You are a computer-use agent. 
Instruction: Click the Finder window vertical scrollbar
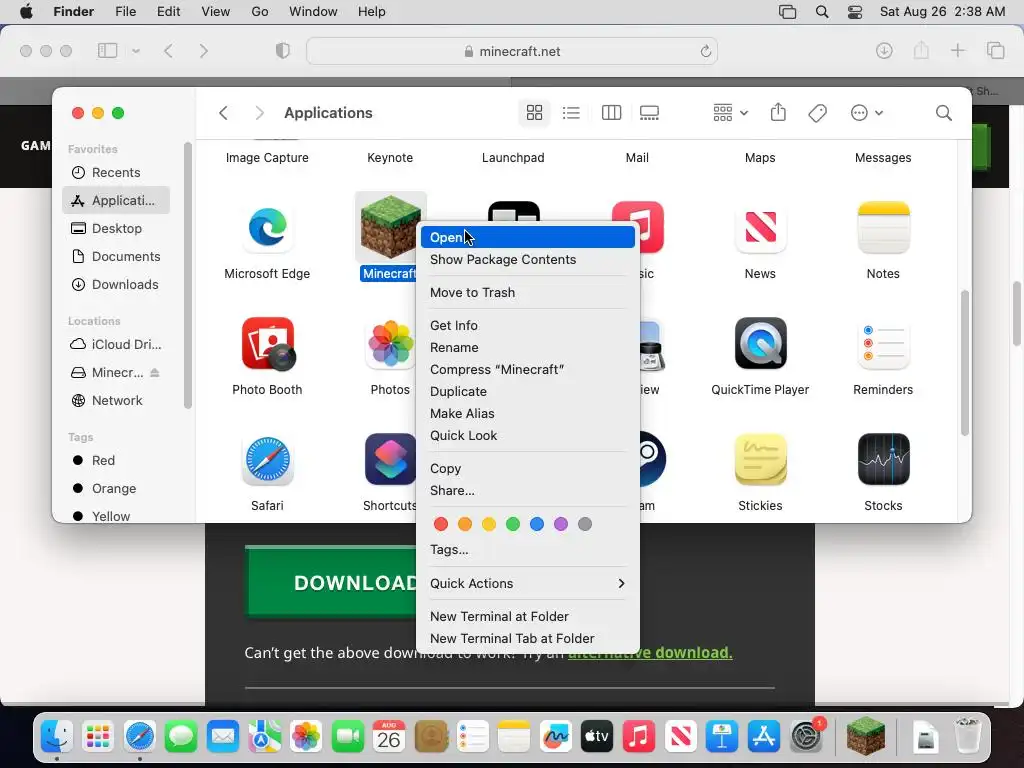(965, 362)
